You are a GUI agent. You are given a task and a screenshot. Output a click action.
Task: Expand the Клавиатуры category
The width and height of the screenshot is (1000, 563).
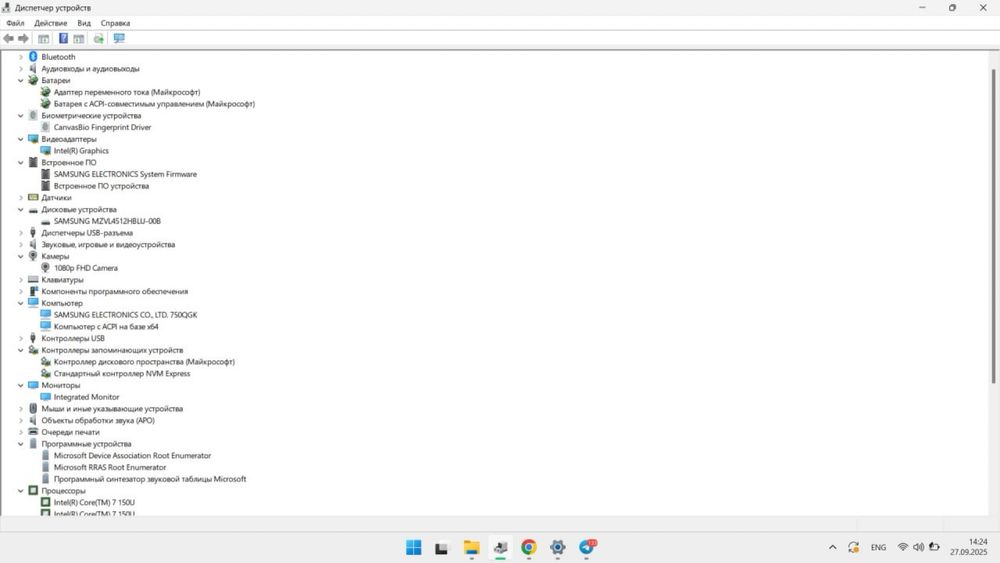point(20,279)
